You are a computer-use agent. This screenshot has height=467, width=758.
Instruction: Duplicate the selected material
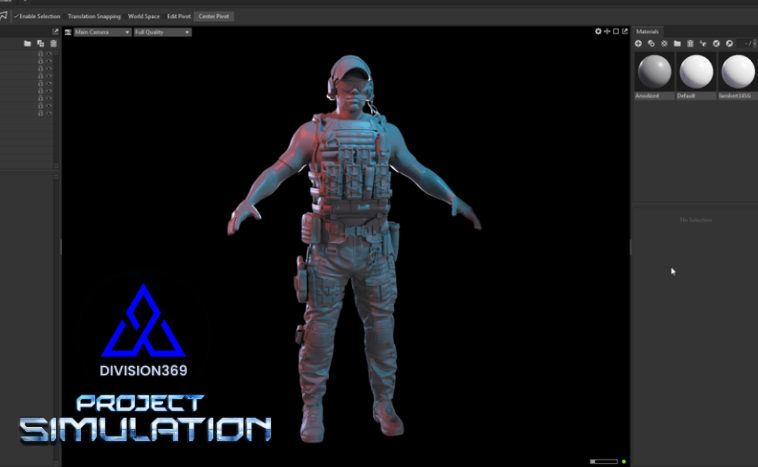(651, 44)
